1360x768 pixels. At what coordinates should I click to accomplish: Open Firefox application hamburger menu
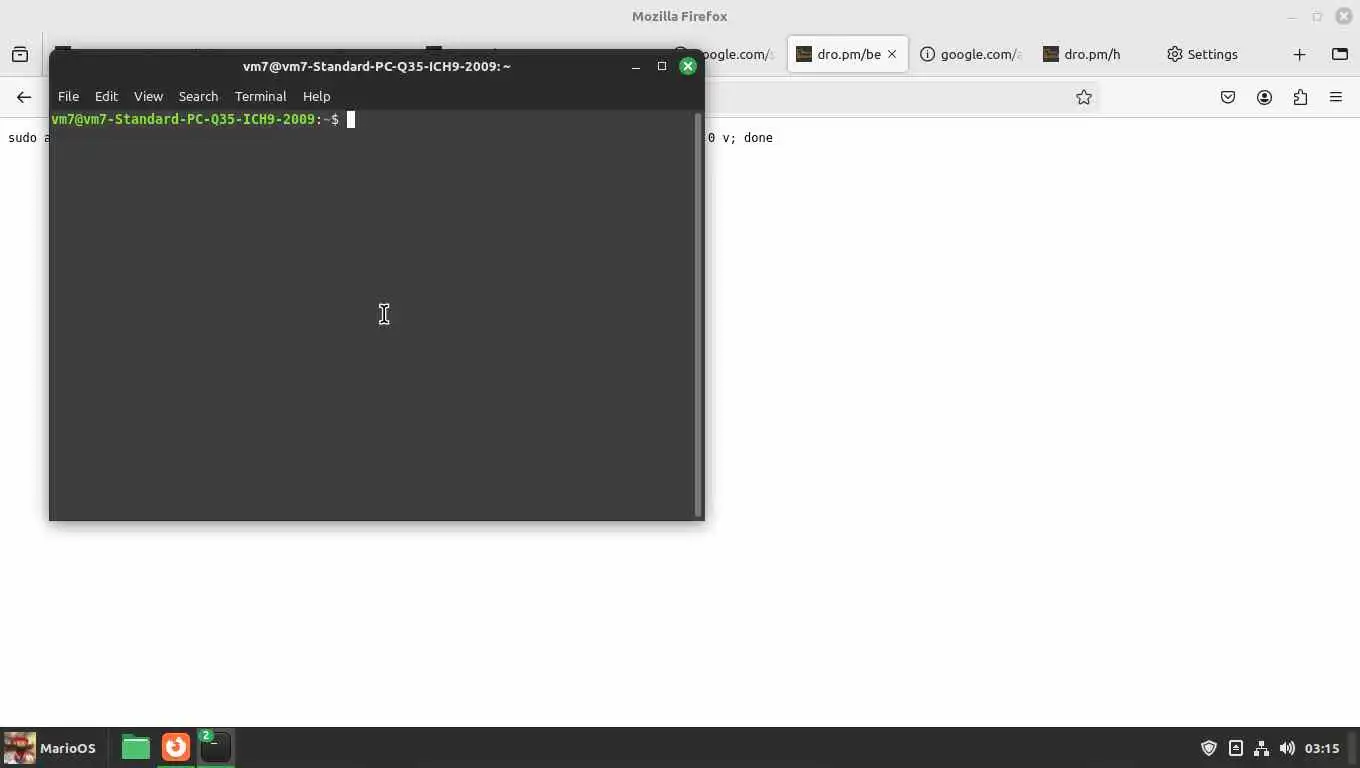click(x=1336, y=97)
